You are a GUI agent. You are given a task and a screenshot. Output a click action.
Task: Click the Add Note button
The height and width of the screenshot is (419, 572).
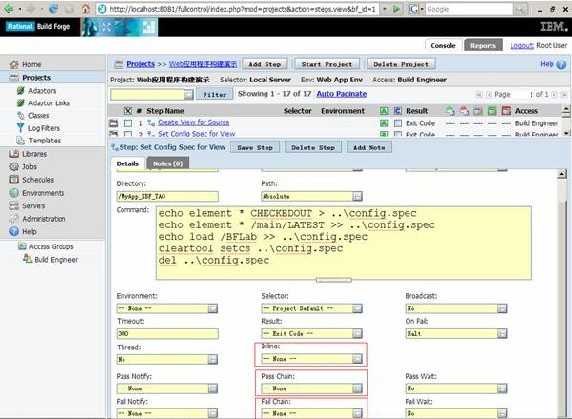tap(369, 148)
